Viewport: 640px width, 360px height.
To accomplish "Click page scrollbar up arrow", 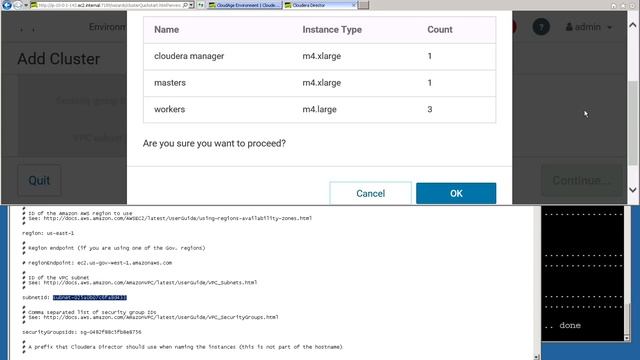I will (633, 25).
